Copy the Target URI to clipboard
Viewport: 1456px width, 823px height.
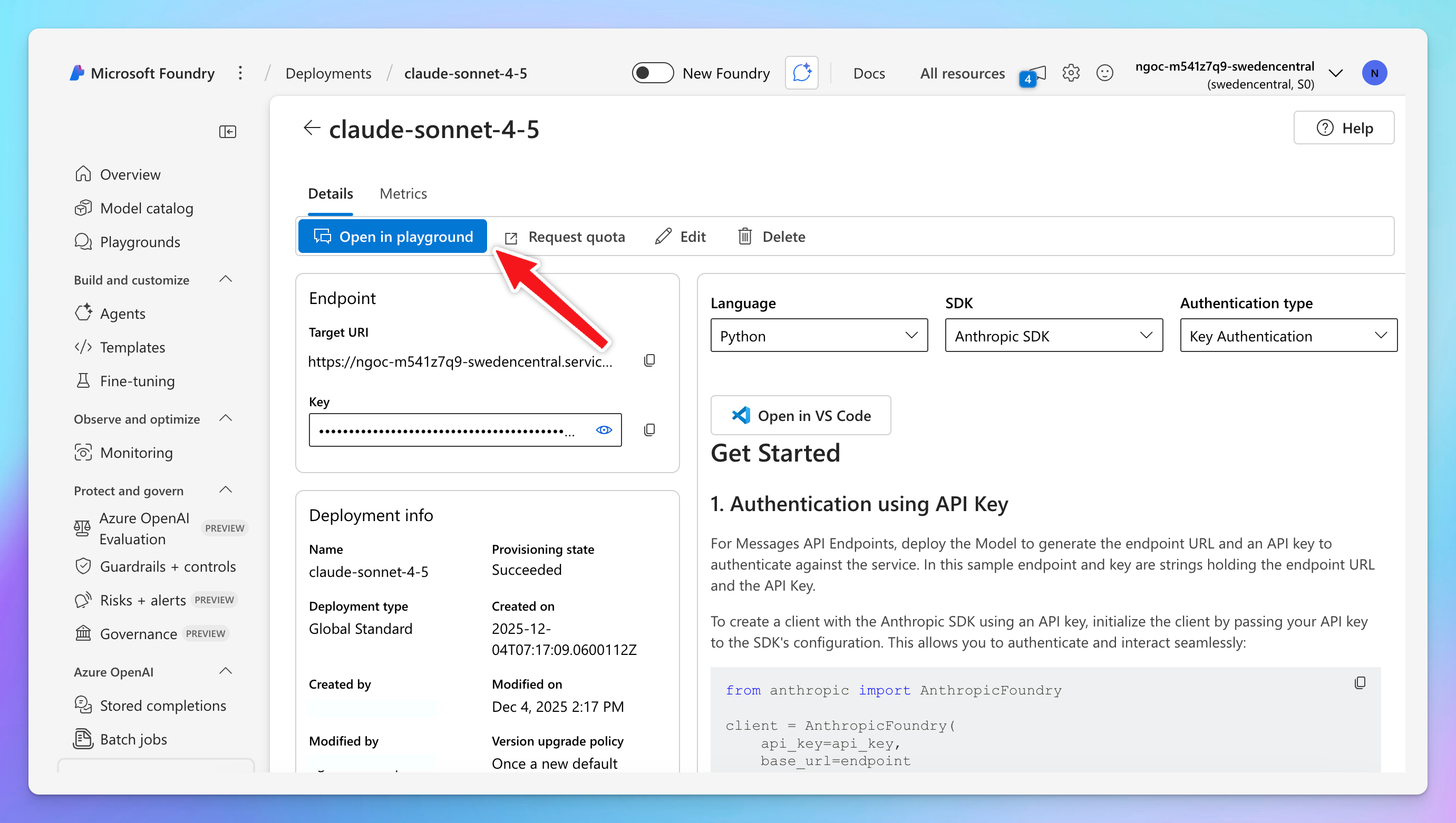click(649, 360)
